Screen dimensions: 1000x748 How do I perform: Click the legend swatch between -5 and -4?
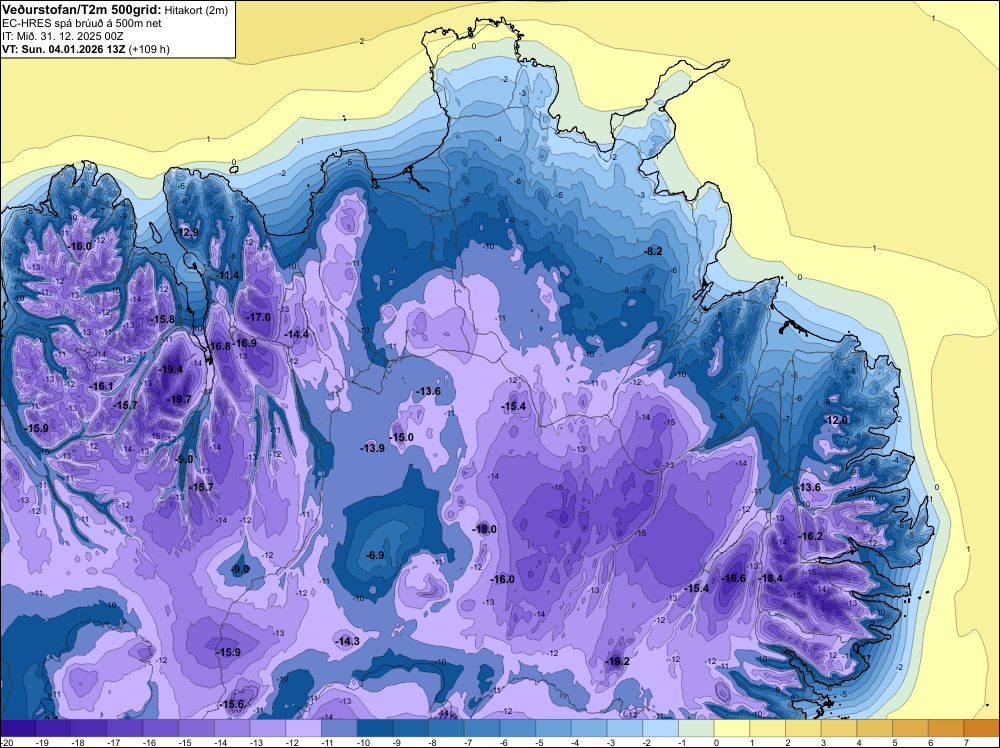(x=554, y=728)
